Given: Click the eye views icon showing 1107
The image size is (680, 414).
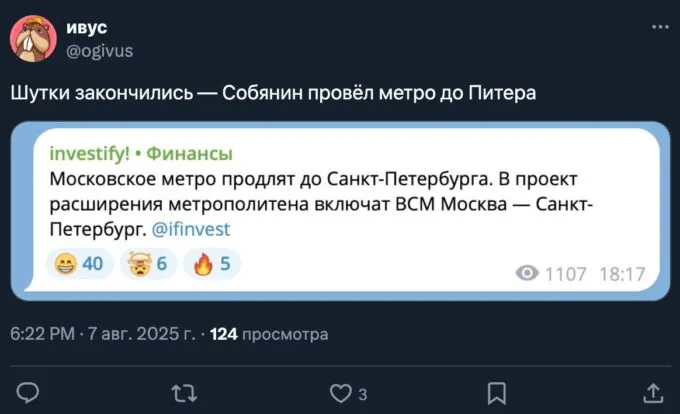Looking at the screenshot, I should pyautogui.click(x=527, y=273).
